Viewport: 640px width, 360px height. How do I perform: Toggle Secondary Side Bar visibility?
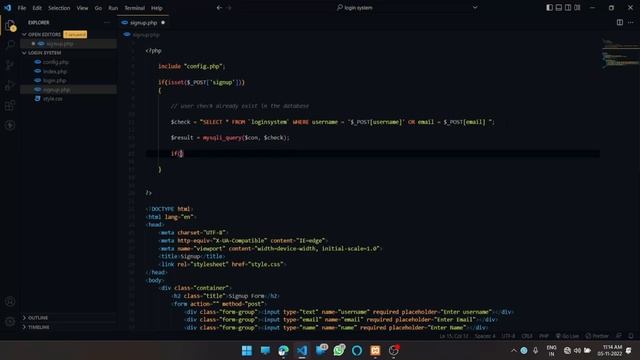[568, 8]
